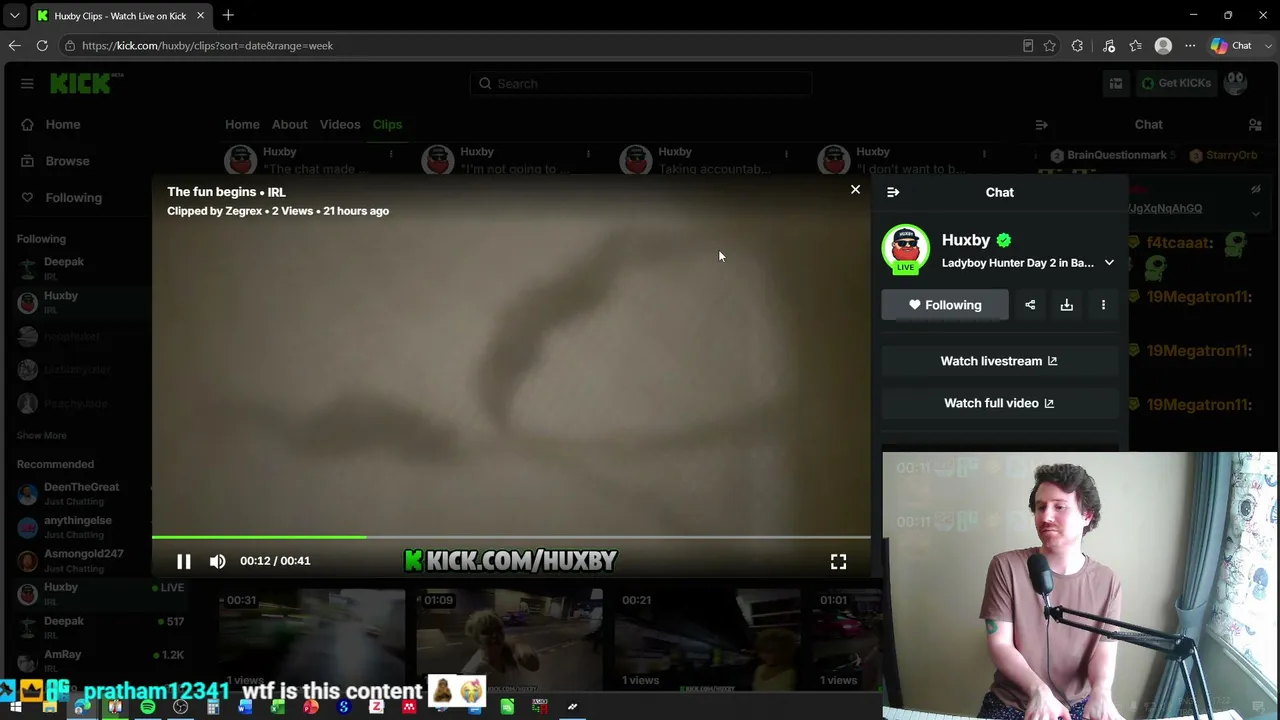
Task: Play the 01:09 clip thumbnail
Action: (509, 638)
